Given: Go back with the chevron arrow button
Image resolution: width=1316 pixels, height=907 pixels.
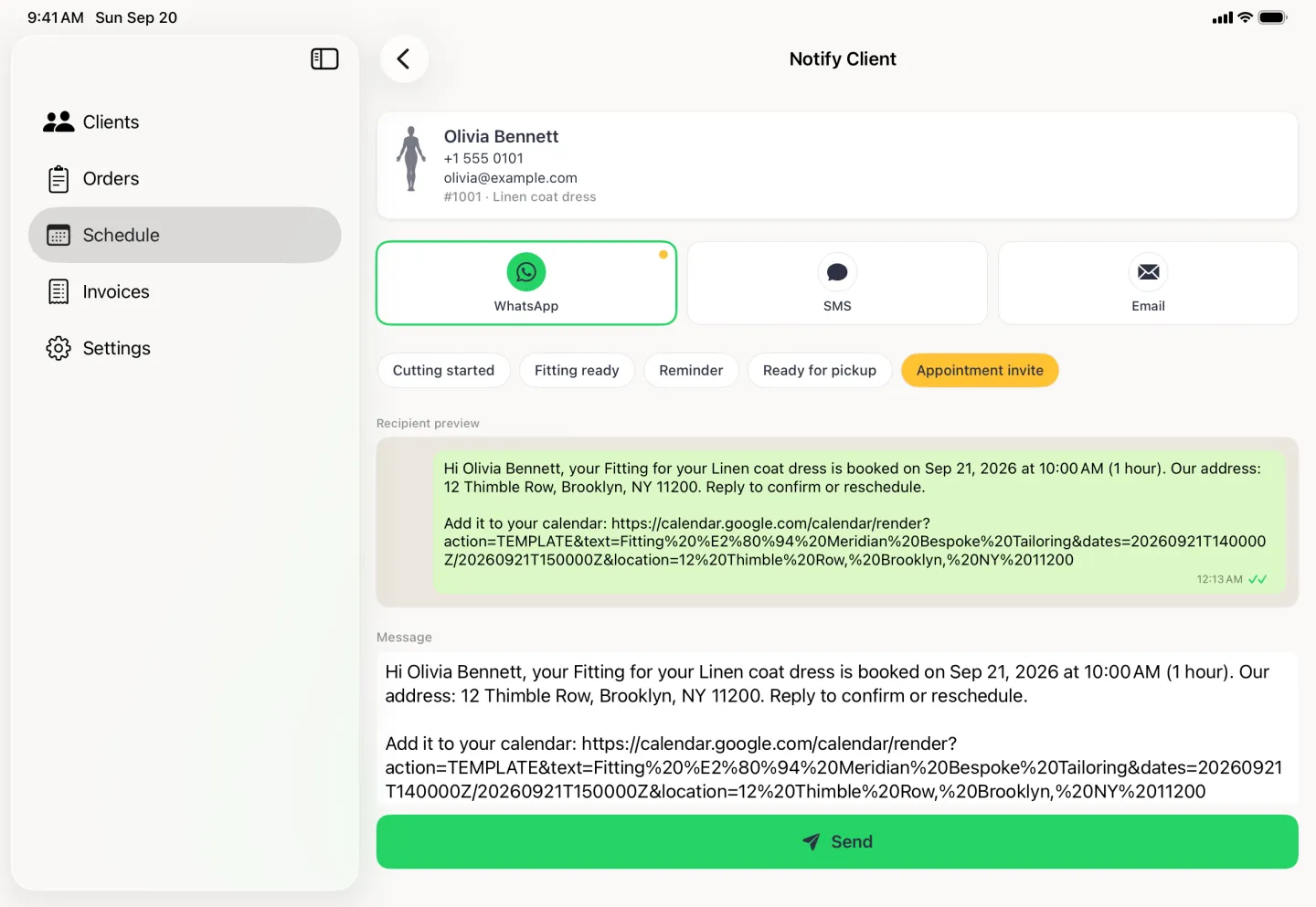Looking at the screenshot, I should [404, 59].
